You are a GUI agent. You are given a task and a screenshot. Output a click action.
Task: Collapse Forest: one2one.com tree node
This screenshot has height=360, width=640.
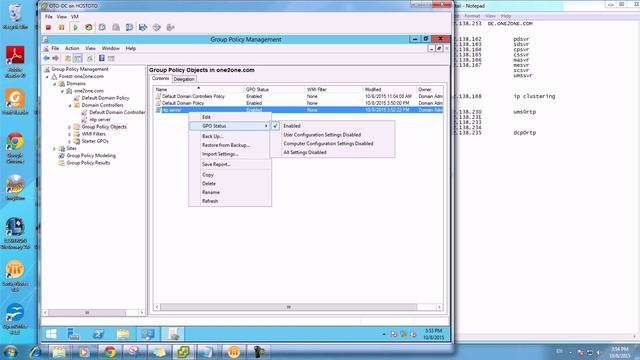point(47,77)
